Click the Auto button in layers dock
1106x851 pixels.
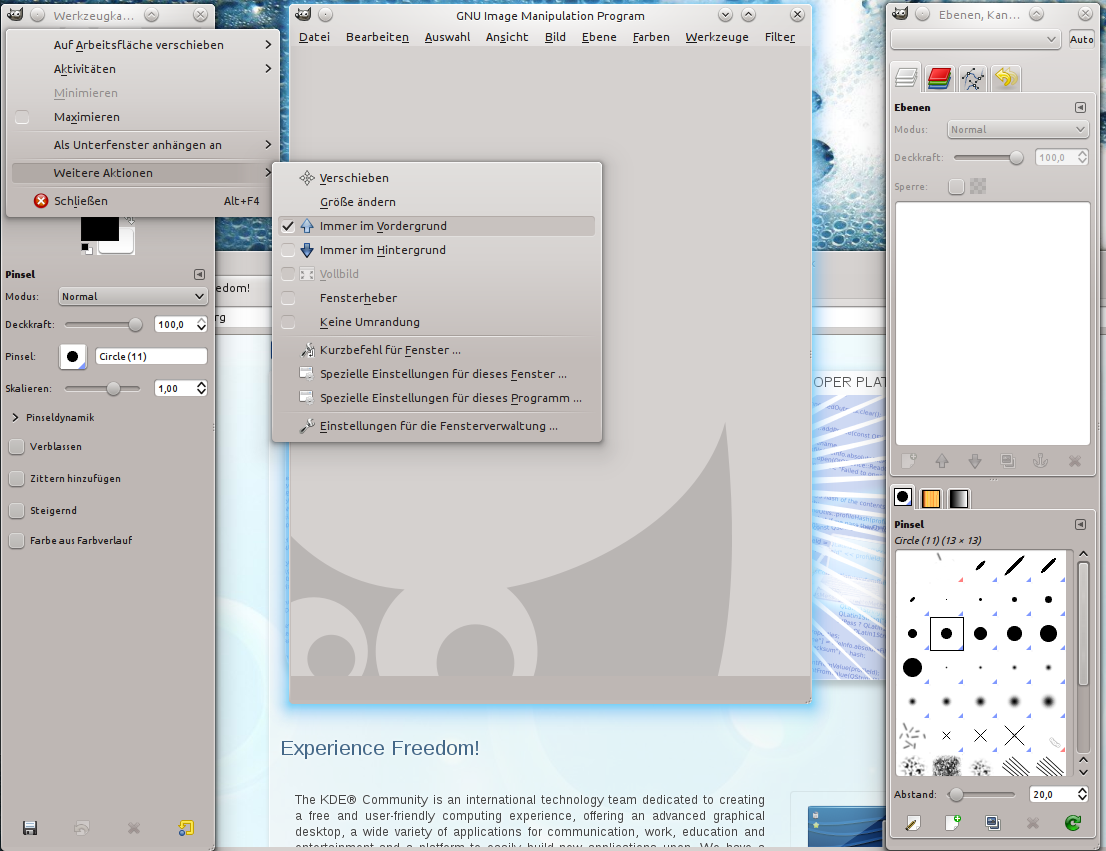tap(1081, 40)
